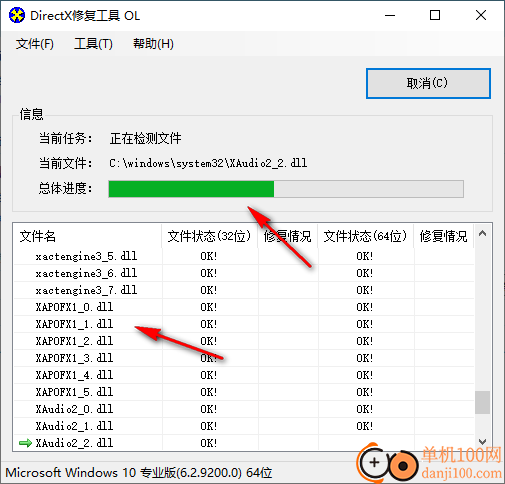
Task: Click the Microsoft Windows 10 status bar text
Action: (x=139, y=473)
